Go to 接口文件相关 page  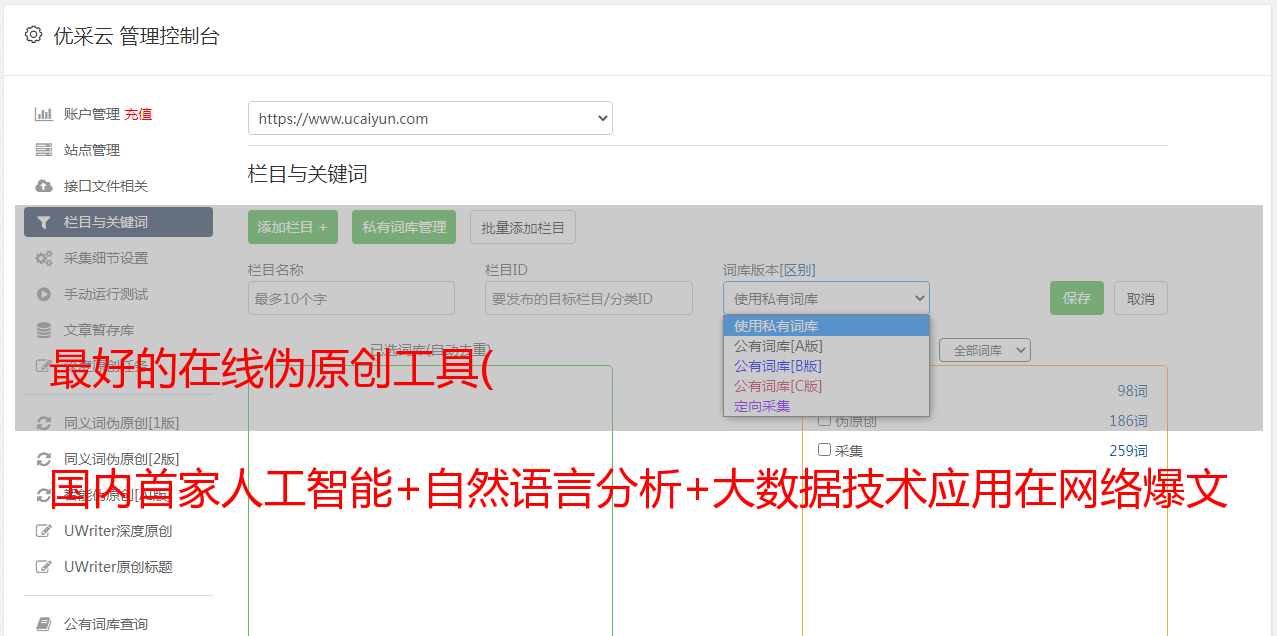pos(106,186)
